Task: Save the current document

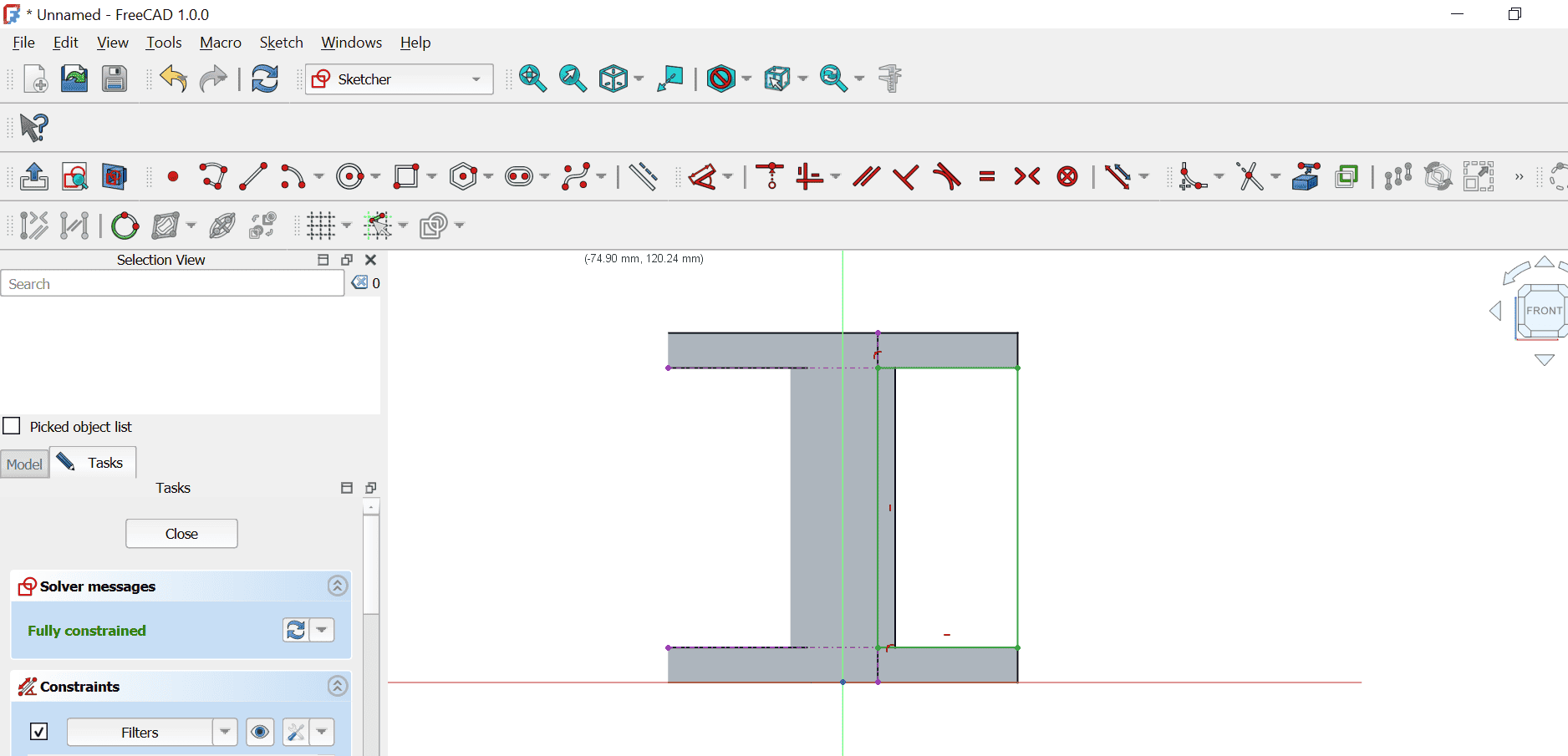Action: (x=115, y=79)
